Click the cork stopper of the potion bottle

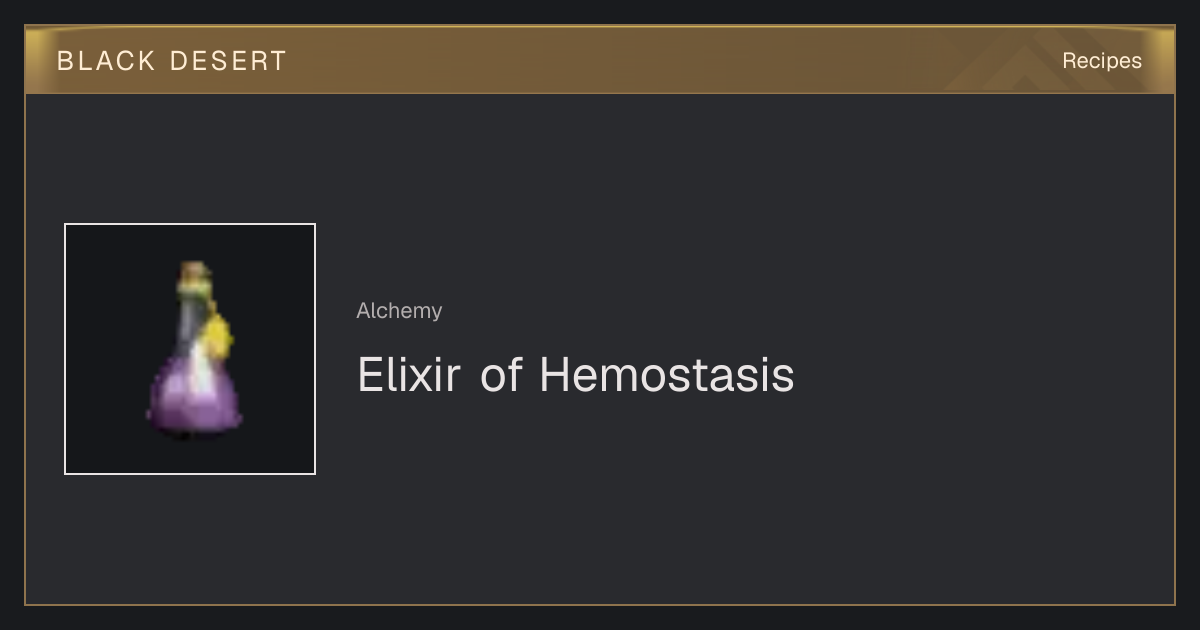tap(194, 273)
